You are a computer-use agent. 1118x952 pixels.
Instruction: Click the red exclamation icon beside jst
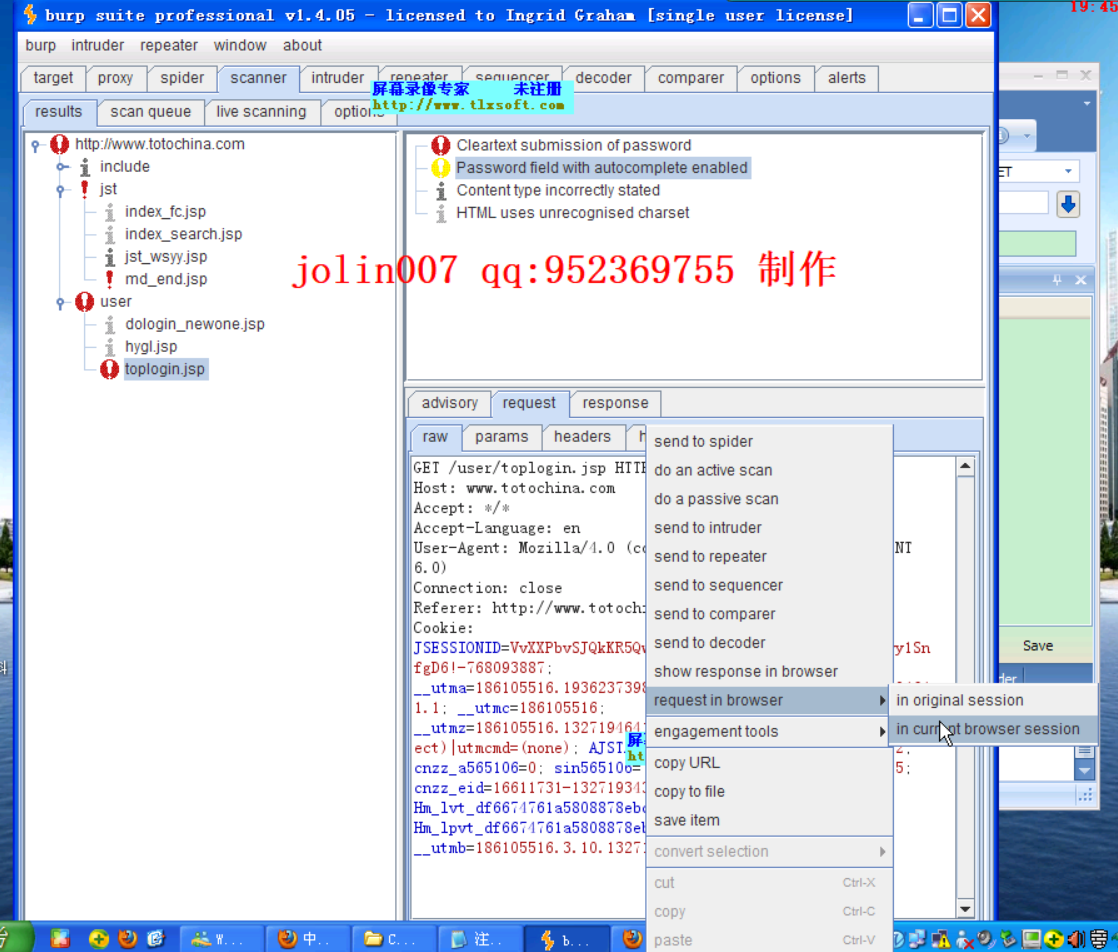coord(85,189)
